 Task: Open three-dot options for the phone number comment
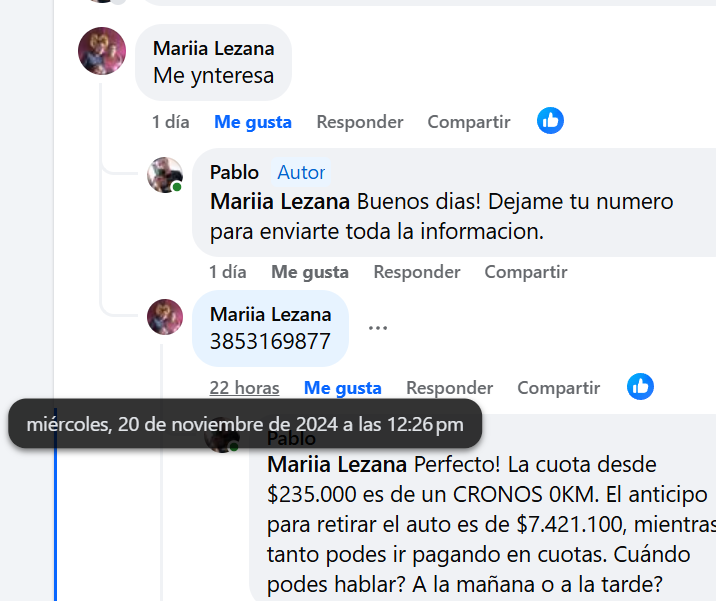pos(377,328)
